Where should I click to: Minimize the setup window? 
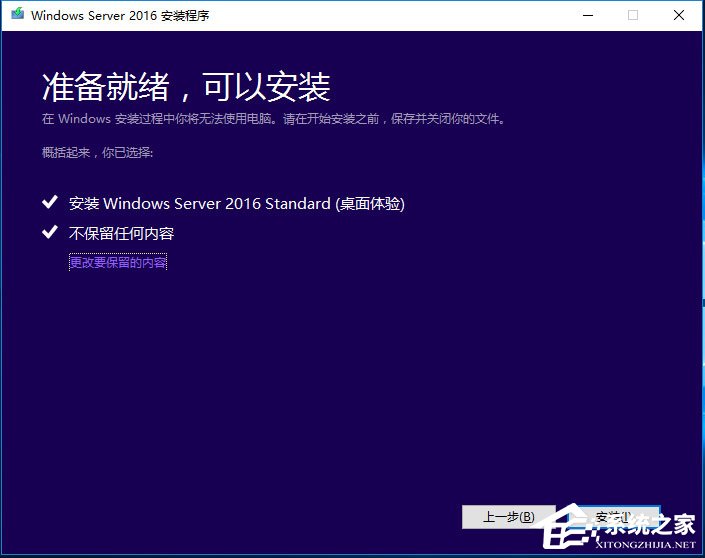click(585, 15)
